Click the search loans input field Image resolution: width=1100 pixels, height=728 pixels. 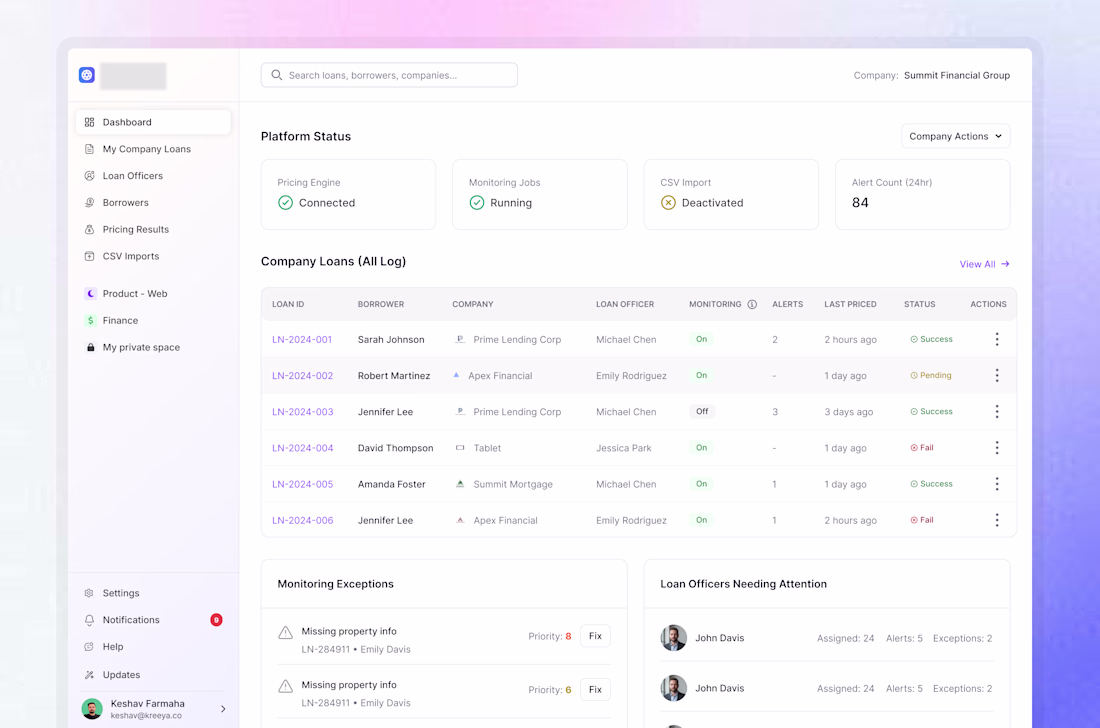(x=389, y=75)
